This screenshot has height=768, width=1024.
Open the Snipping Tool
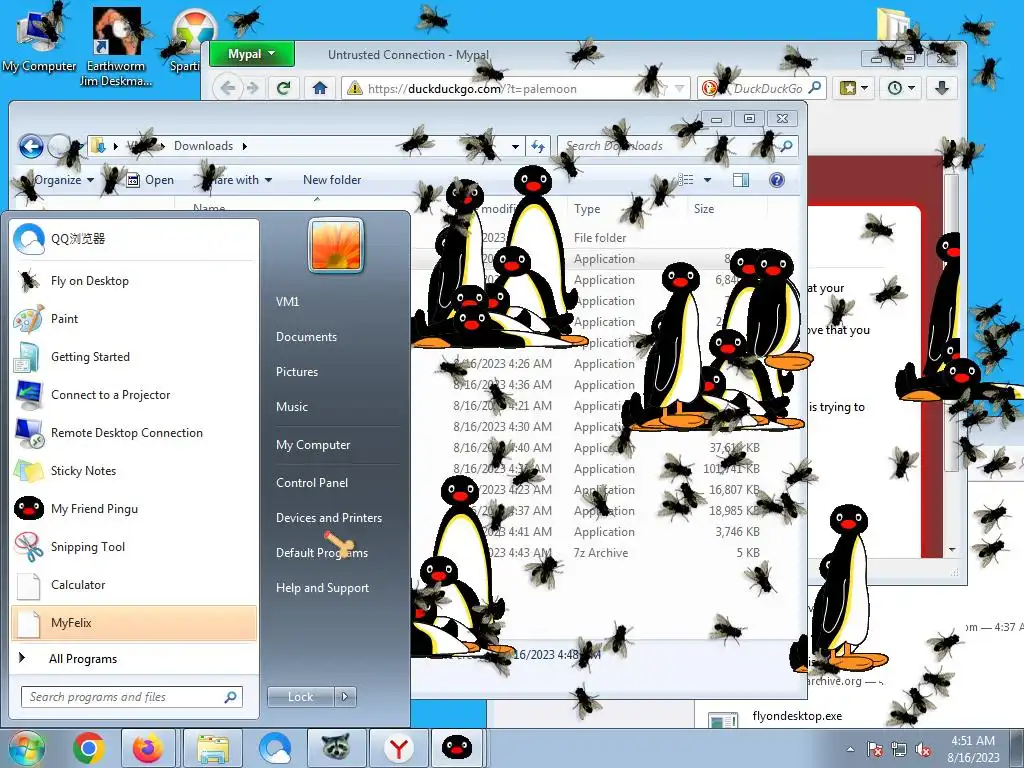134,547
